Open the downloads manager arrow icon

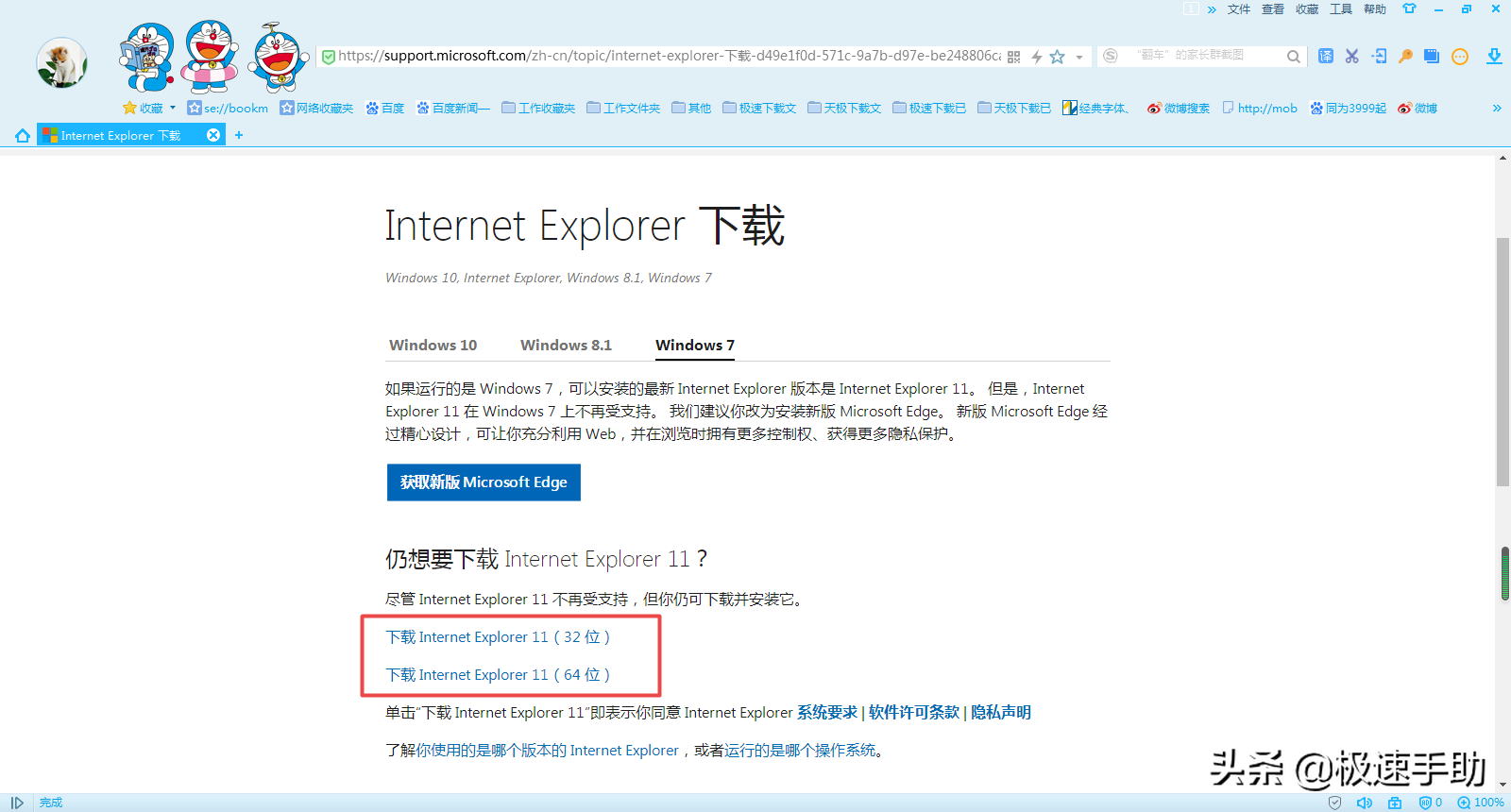(1494, 57)
